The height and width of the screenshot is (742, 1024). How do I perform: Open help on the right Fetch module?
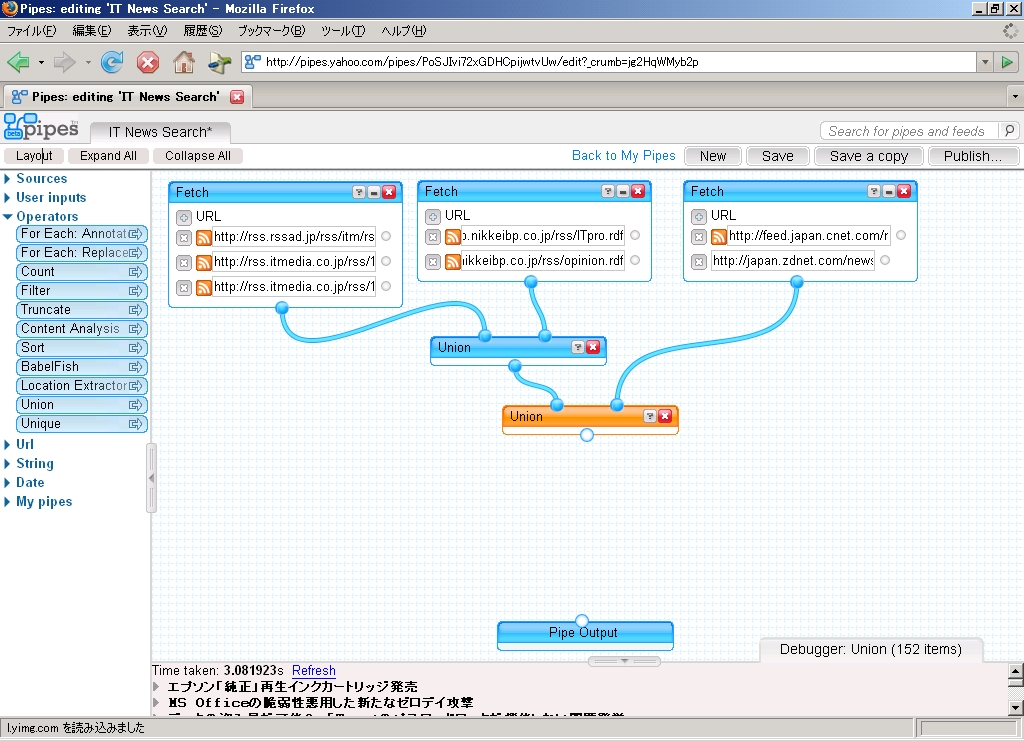click(874, 191)
